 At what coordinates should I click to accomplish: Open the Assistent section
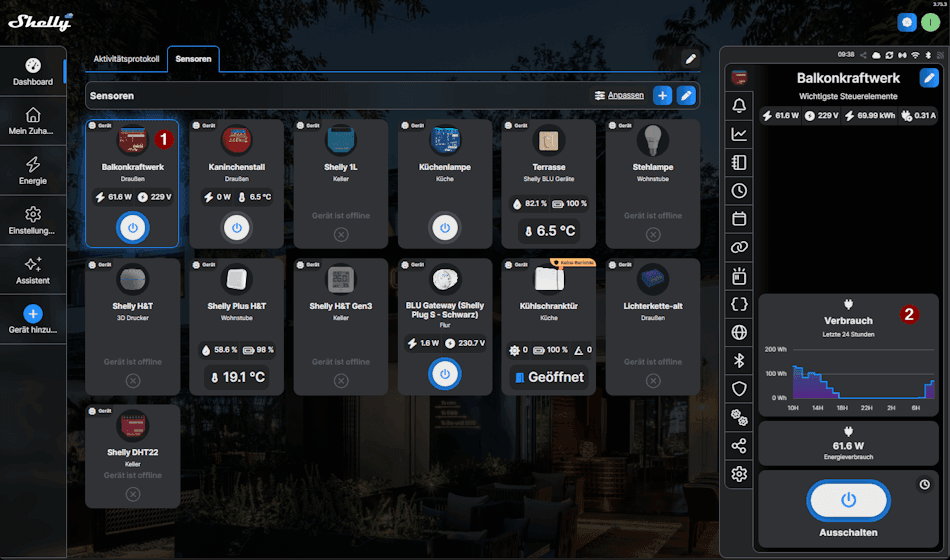click(x=33, y=270)
